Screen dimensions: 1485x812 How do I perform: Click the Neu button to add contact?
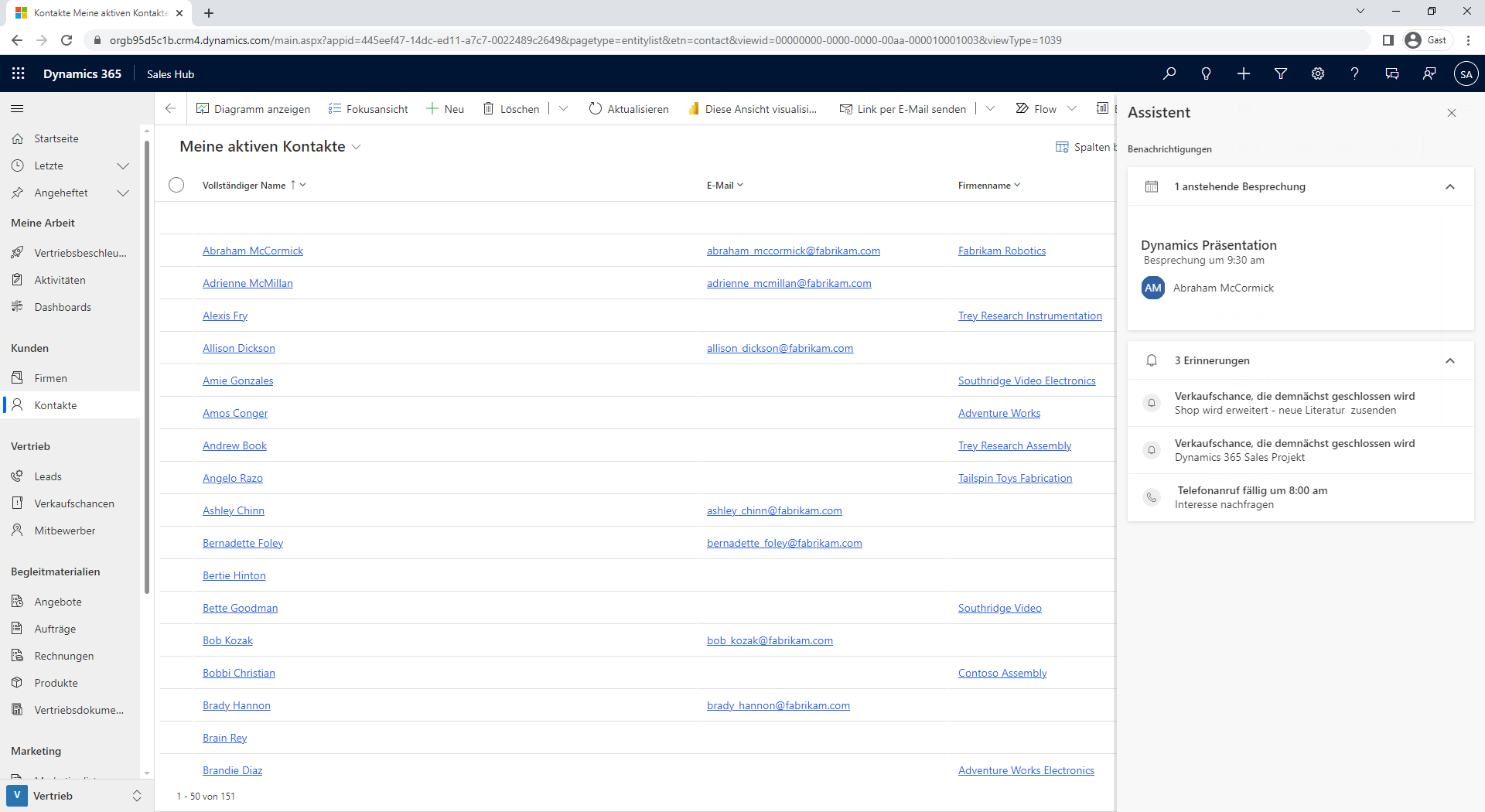(x=445, y=109)
